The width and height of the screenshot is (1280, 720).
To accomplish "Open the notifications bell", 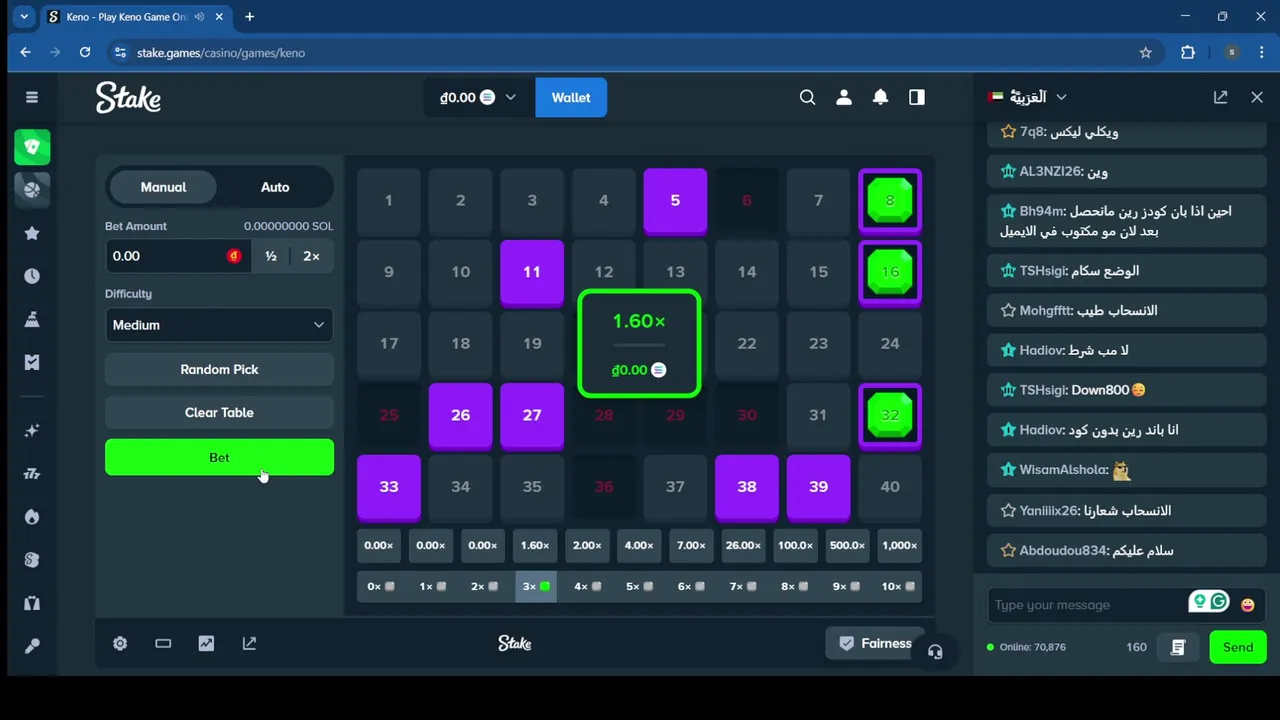I will pos(880,97).
